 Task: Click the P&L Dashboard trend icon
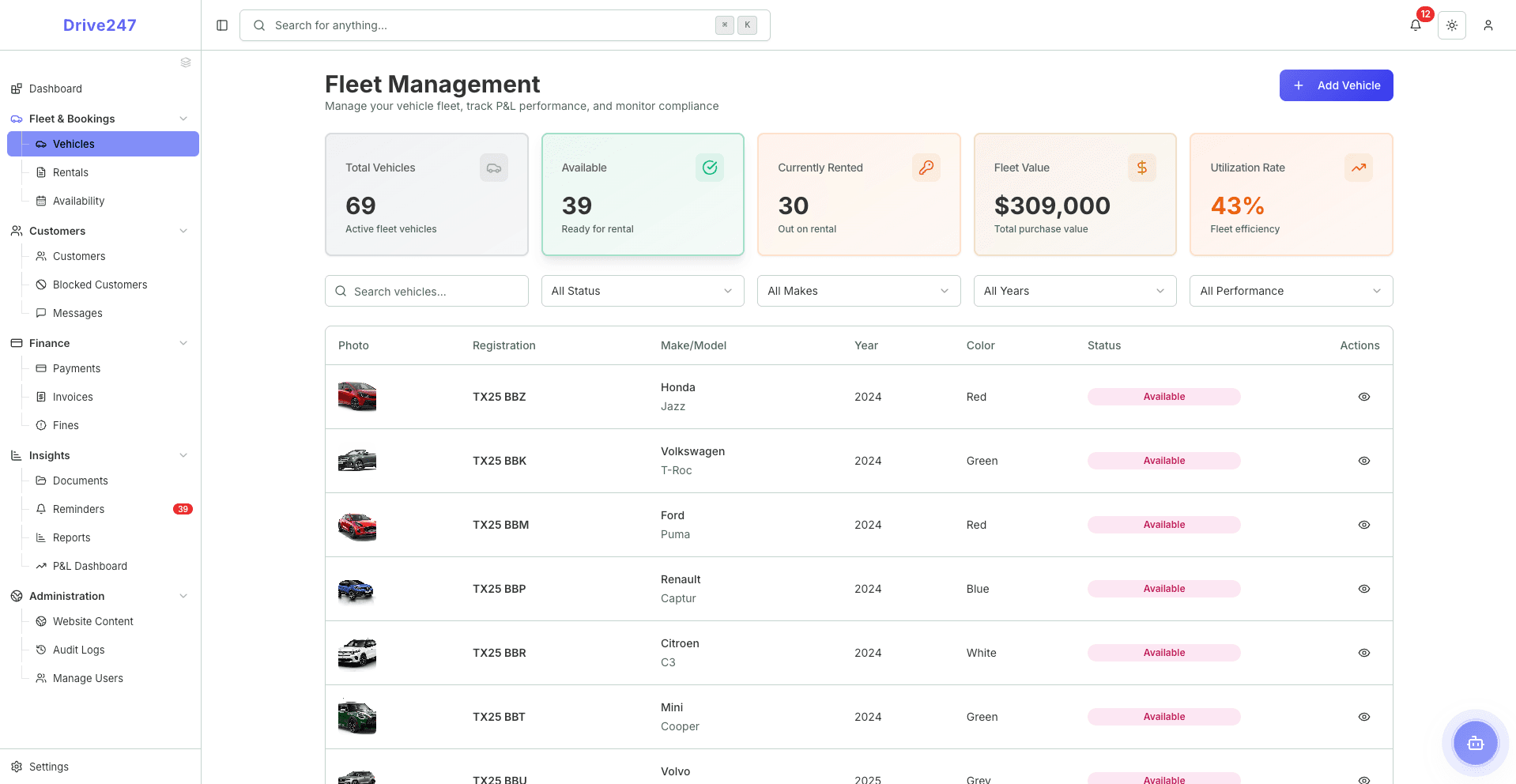(40, 566)
